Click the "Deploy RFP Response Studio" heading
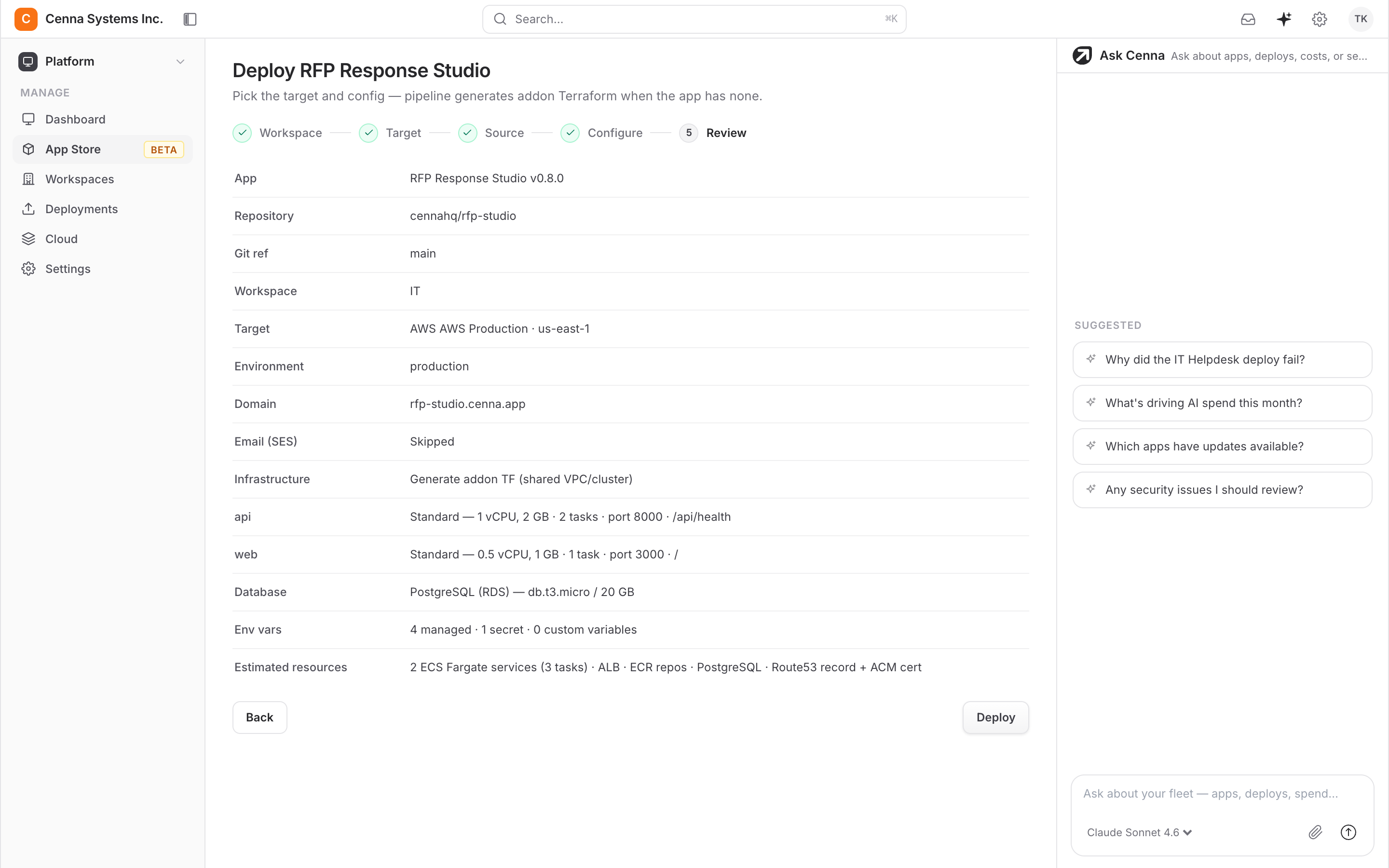1389x868 pixels. (361, 70)
